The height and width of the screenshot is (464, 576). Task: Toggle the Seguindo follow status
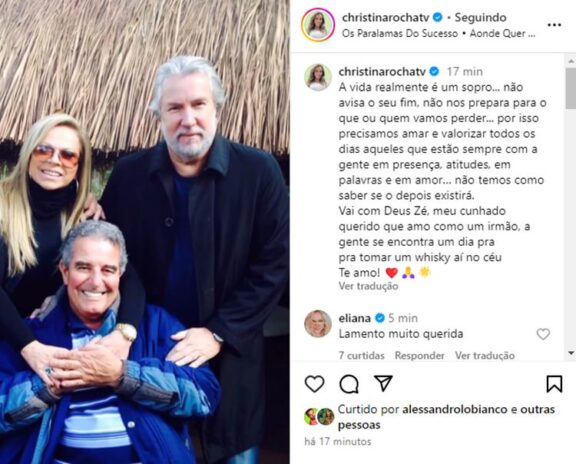480,17
